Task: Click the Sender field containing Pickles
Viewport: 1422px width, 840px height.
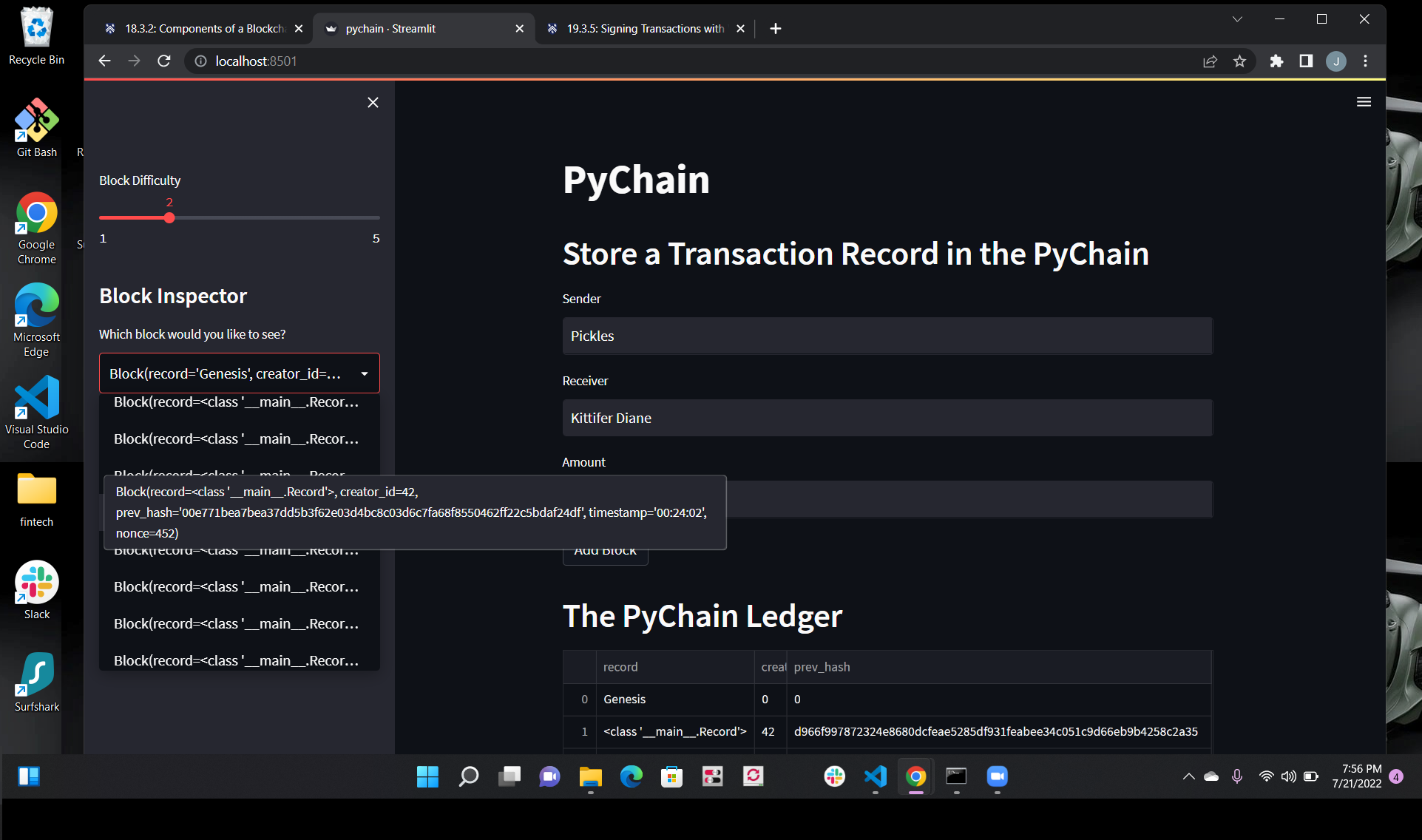Action: tap(887, 336)
